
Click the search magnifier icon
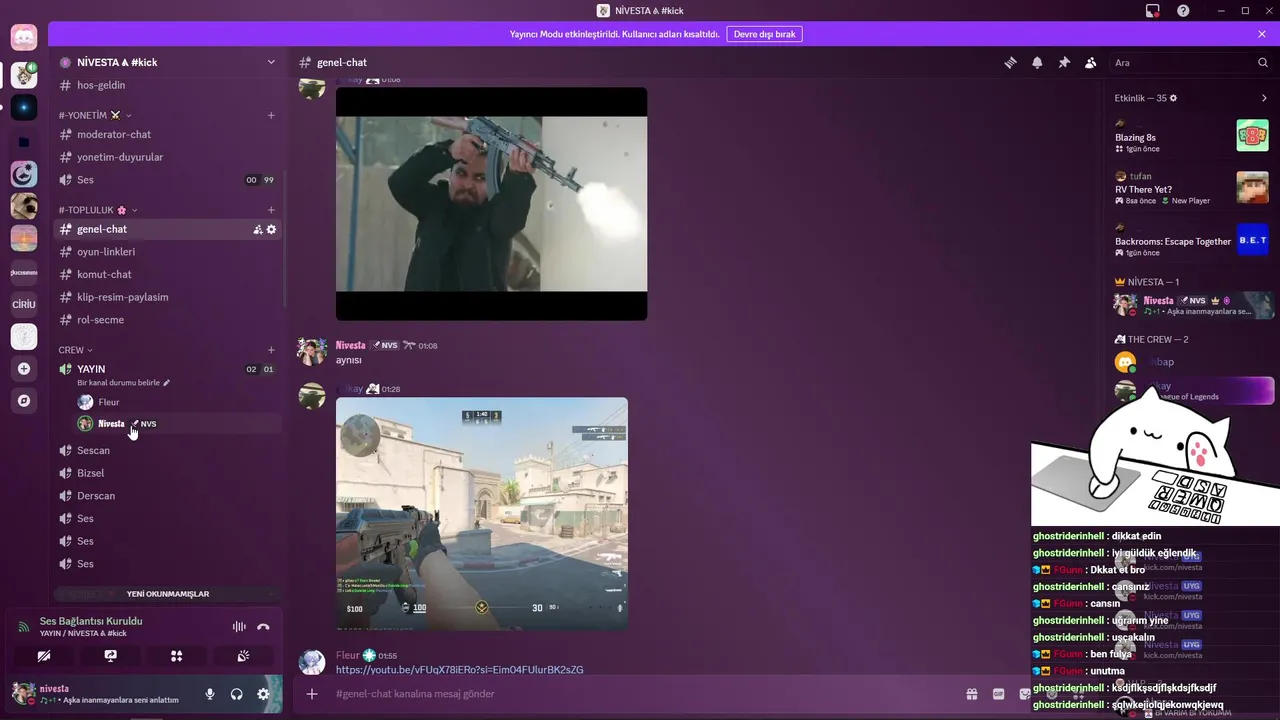(x=1263, y=62)
